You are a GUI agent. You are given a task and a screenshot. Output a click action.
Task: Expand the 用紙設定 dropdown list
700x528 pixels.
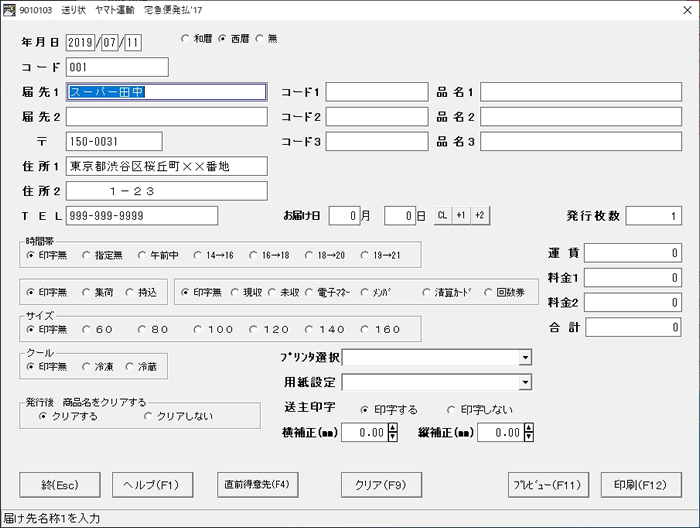tap(525, 382)
